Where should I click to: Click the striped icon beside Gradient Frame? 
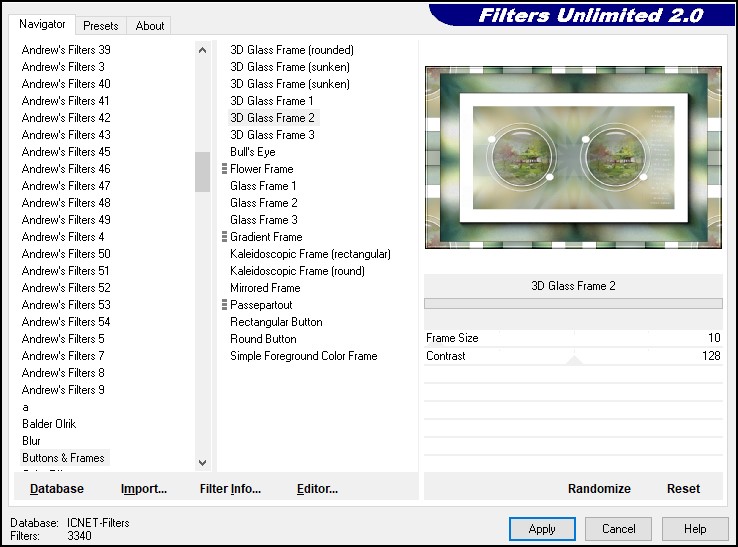225,237
